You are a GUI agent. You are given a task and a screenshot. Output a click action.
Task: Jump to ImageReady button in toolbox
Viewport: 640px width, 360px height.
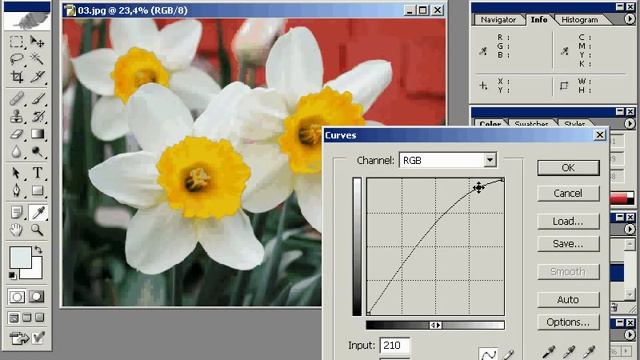click(19, 338)
